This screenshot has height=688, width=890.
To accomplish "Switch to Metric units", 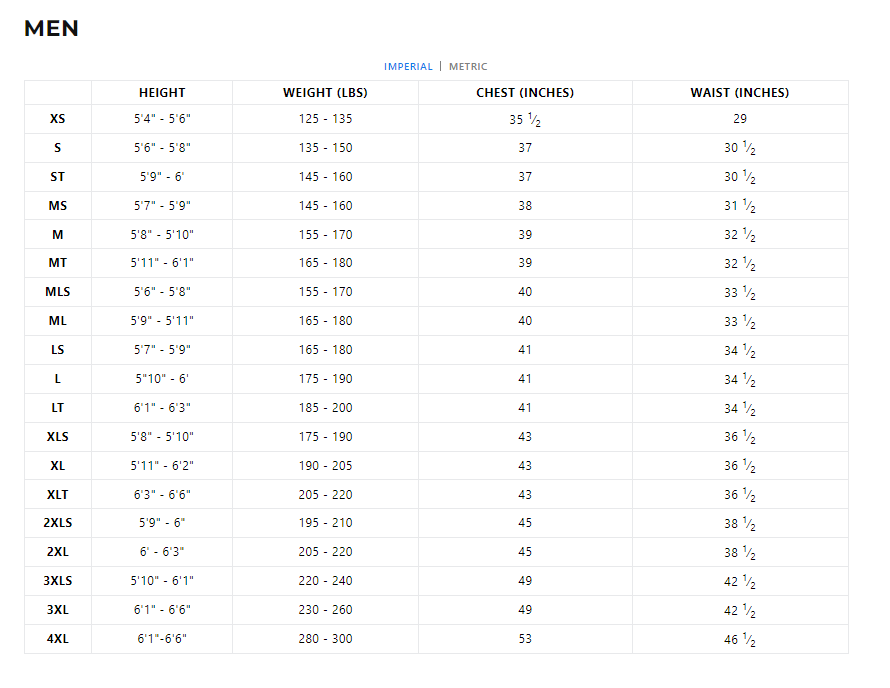I will coord(468,67).
